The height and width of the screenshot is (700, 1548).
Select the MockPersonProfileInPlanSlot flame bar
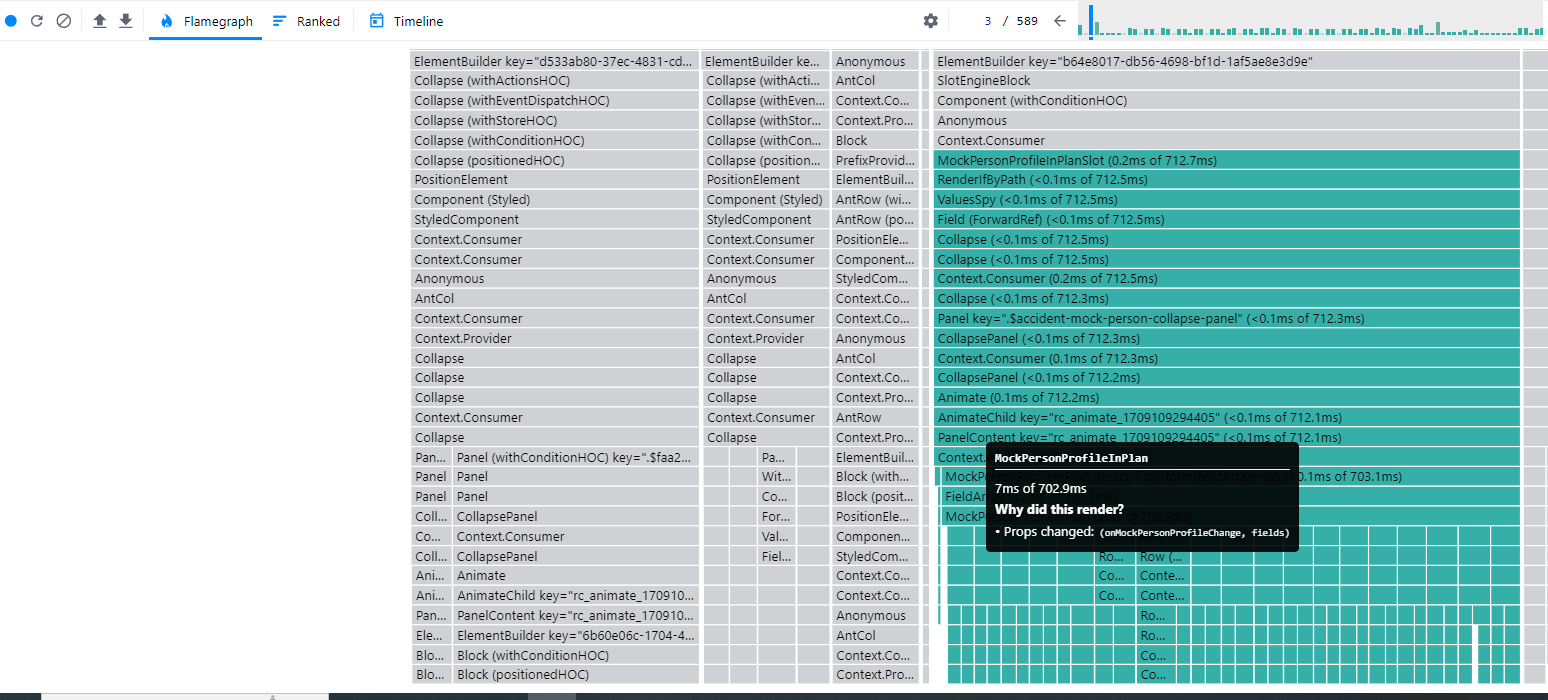[1227, 160]
